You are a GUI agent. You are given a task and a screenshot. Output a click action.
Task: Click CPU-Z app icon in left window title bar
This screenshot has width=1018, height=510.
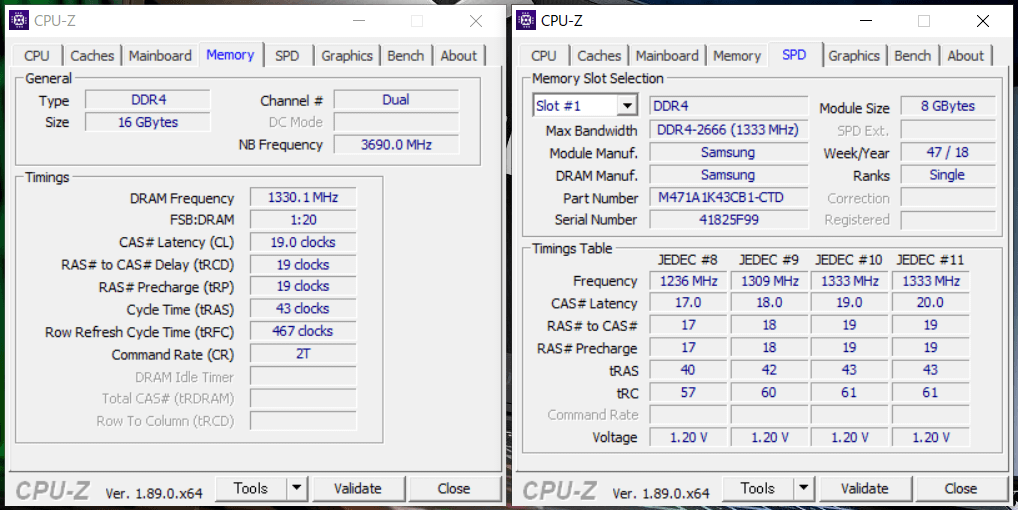[19, 20]
